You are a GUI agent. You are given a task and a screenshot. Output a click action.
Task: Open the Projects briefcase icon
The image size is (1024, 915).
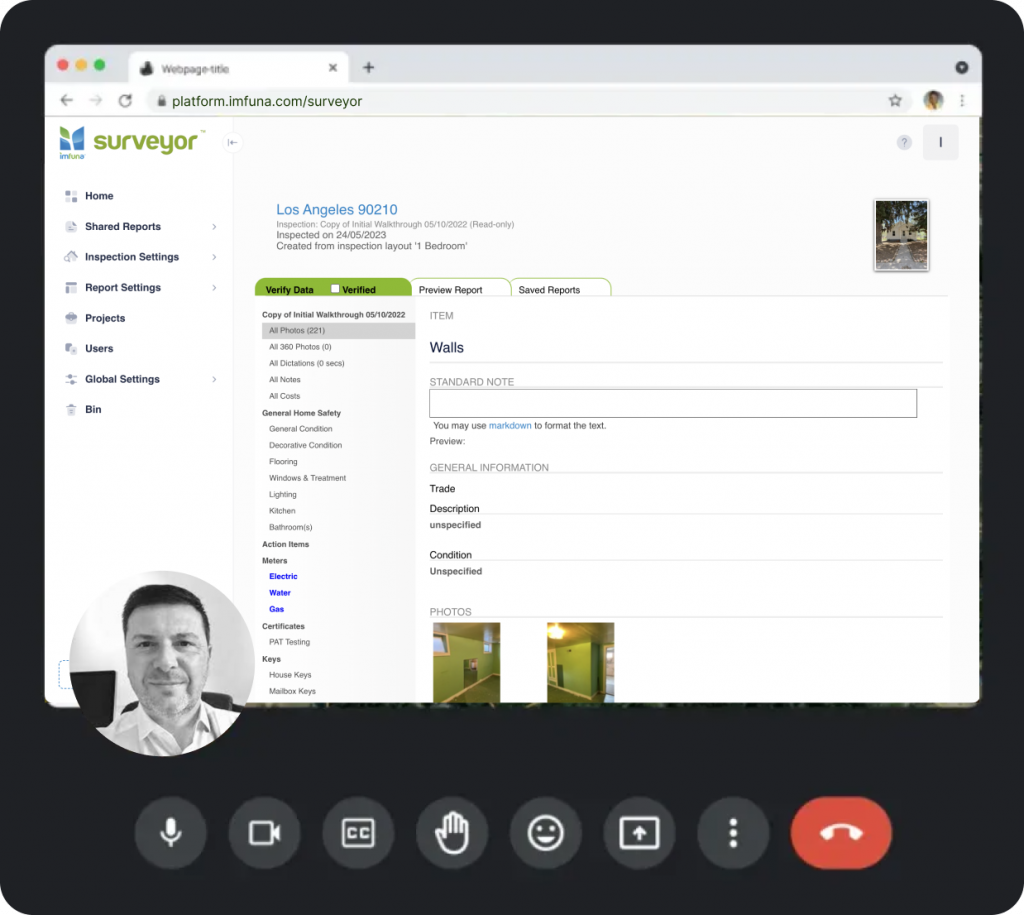[x=70, y=318]
